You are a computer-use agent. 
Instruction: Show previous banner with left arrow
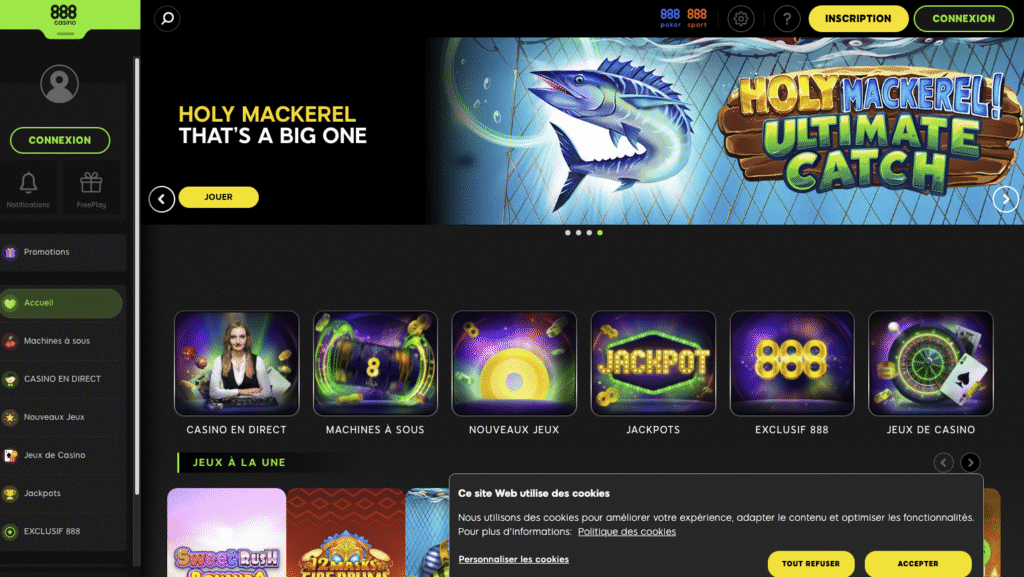tap(161, 199)
